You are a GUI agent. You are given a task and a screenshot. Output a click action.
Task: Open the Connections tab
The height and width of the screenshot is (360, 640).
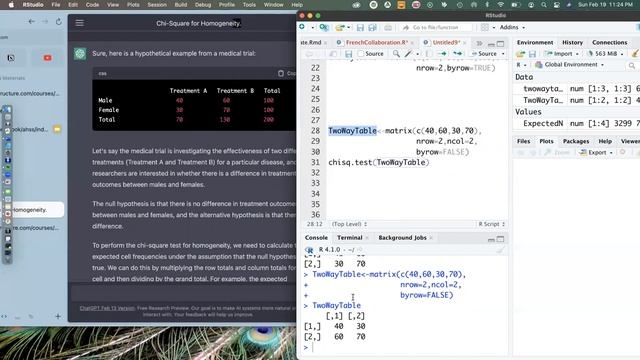pos(609,42)
